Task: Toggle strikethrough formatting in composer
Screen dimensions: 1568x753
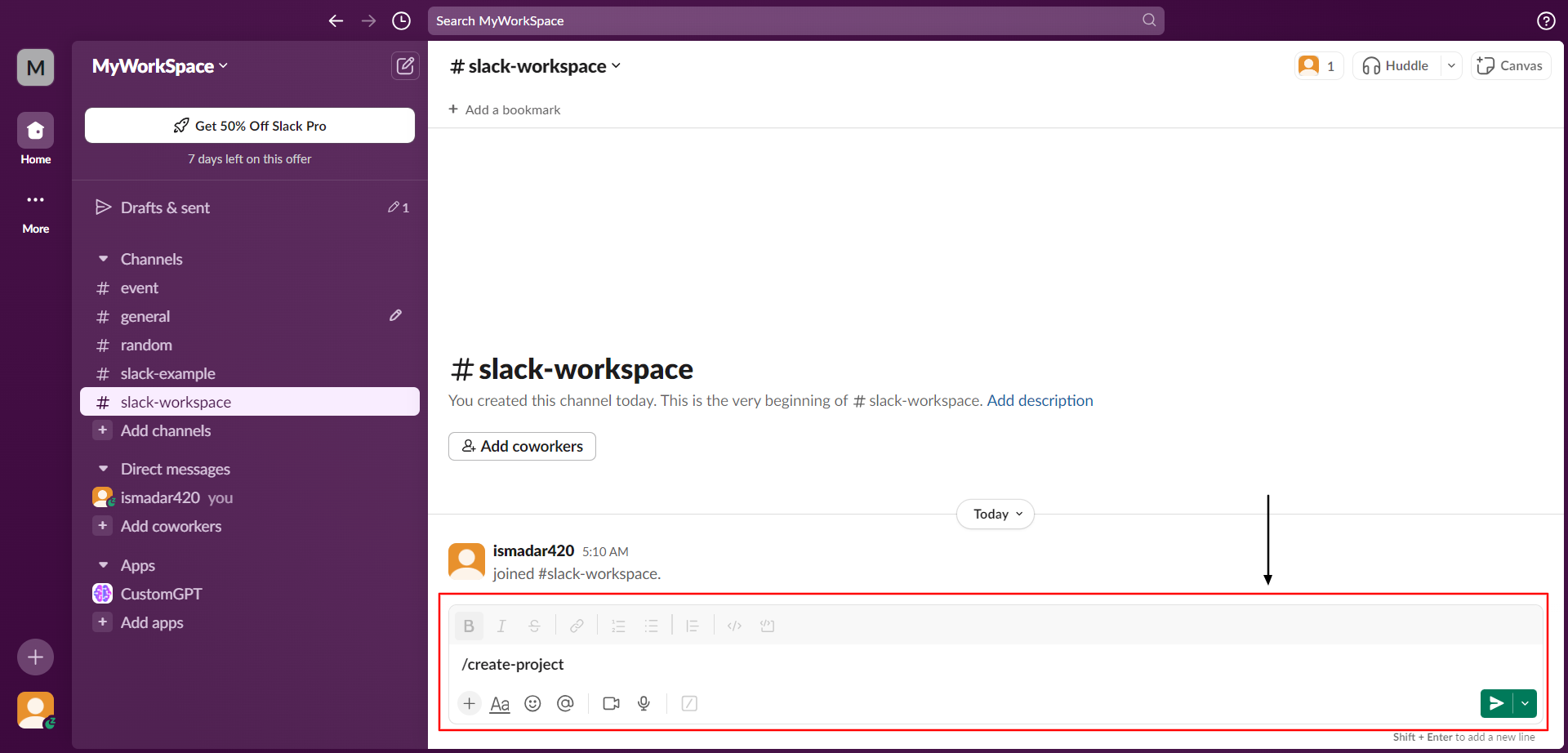Action: click(534, 626)
